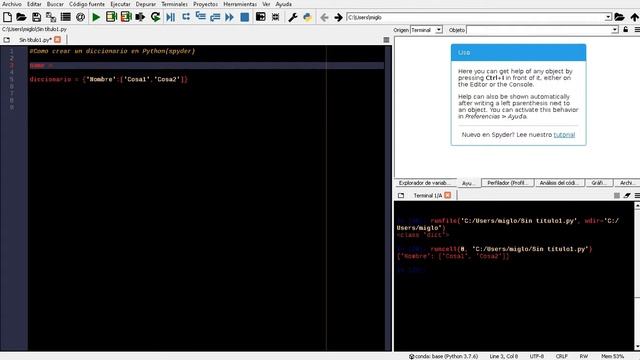Run cell and advance icon

tap(126, 17)
